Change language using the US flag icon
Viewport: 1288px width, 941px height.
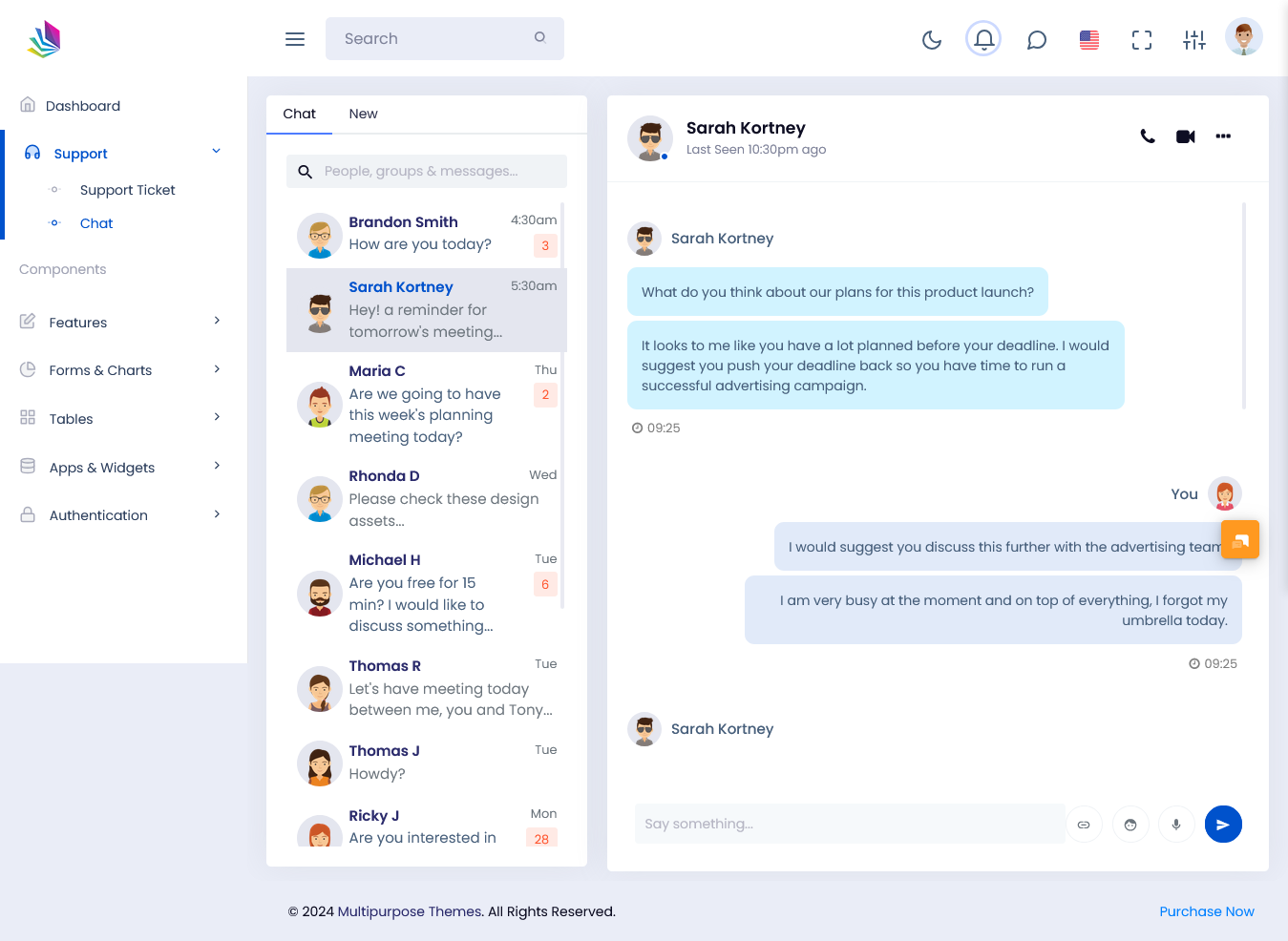click(1088, 39)
